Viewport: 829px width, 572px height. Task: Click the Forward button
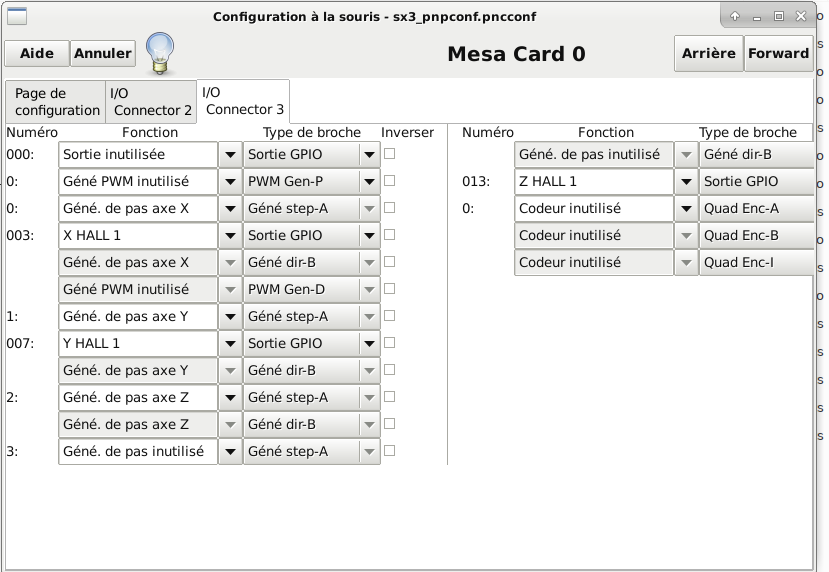tap(778, 53)
